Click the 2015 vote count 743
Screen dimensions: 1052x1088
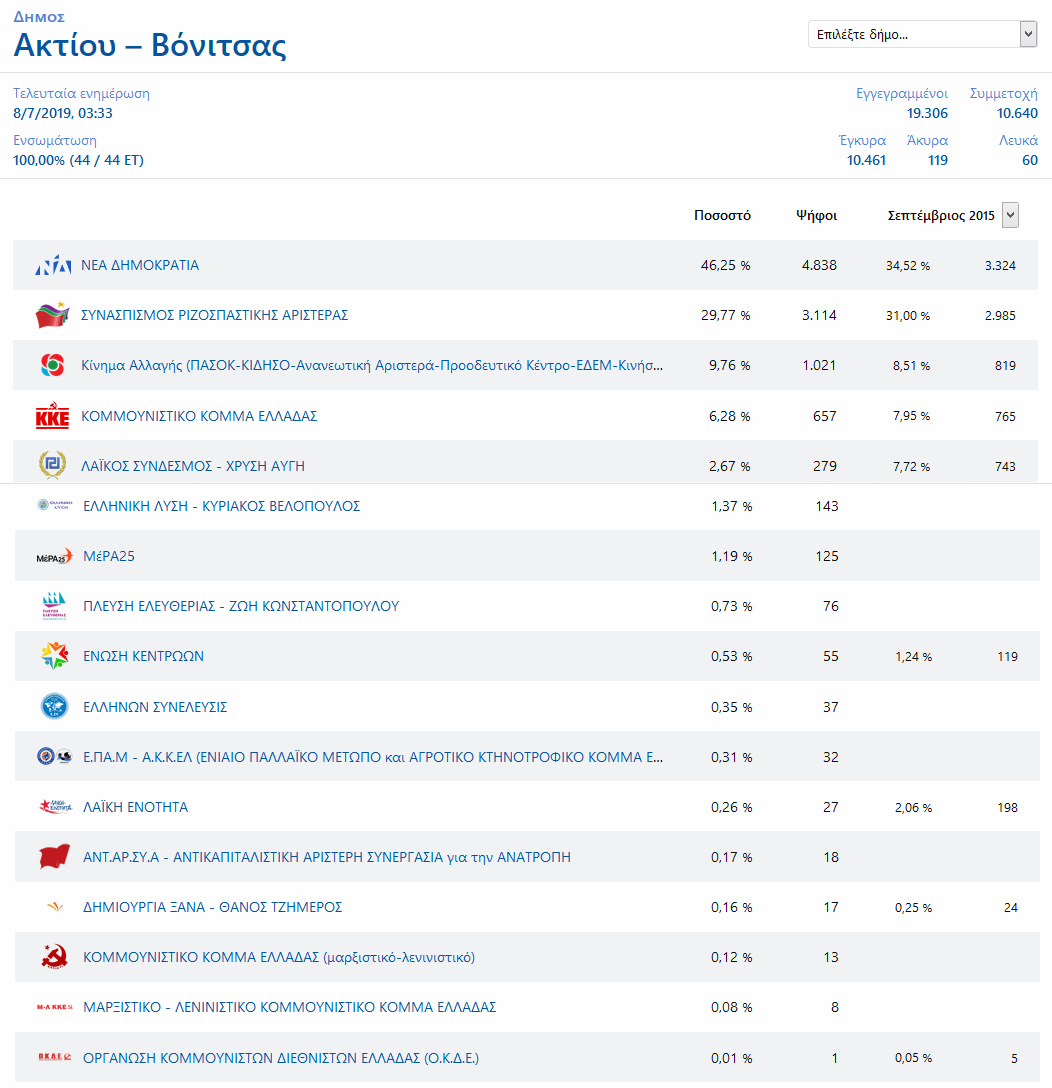tap(1005, 466)
